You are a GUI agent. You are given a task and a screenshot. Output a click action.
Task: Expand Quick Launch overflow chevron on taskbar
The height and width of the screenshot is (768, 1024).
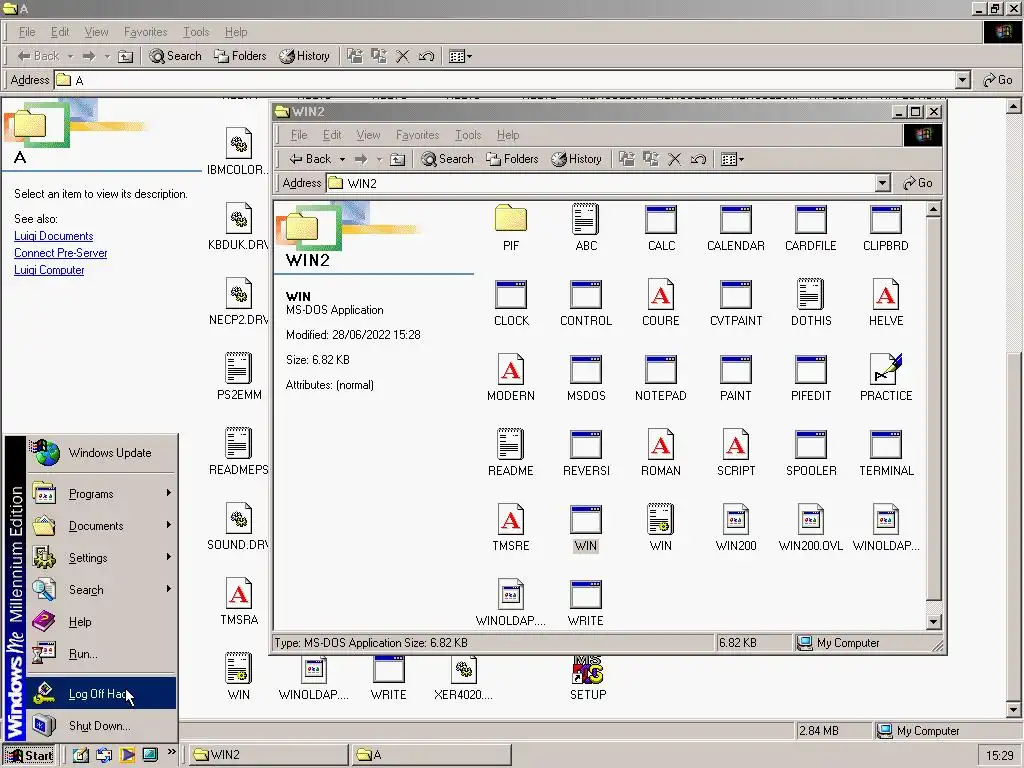pos(171,752)
